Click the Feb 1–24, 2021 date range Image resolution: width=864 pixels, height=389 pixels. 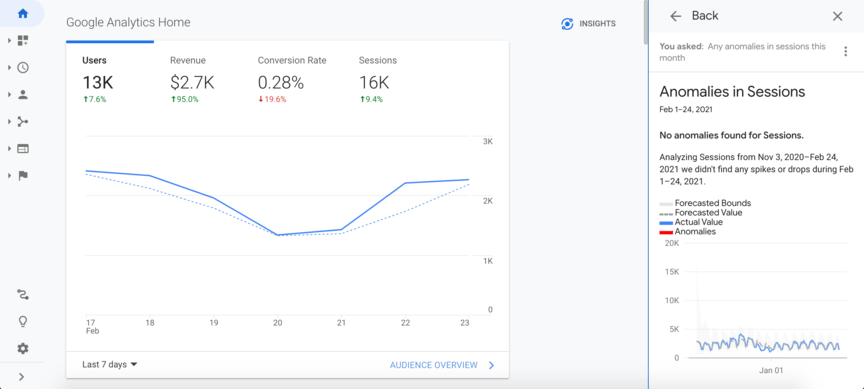click(686, 109)
